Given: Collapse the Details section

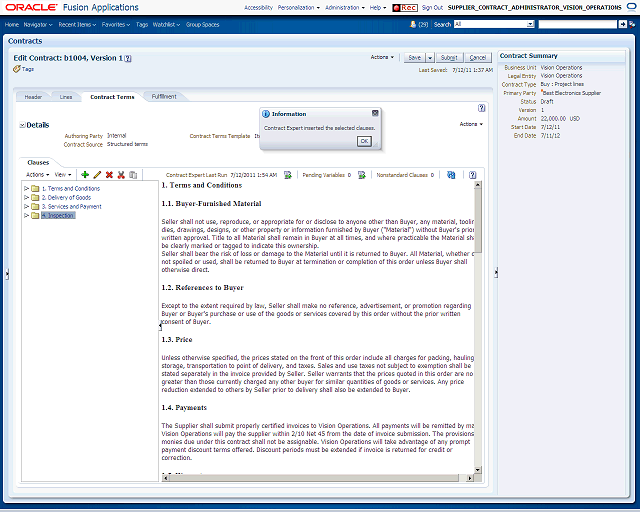Looking at the screenshot, I should (22, 125).
